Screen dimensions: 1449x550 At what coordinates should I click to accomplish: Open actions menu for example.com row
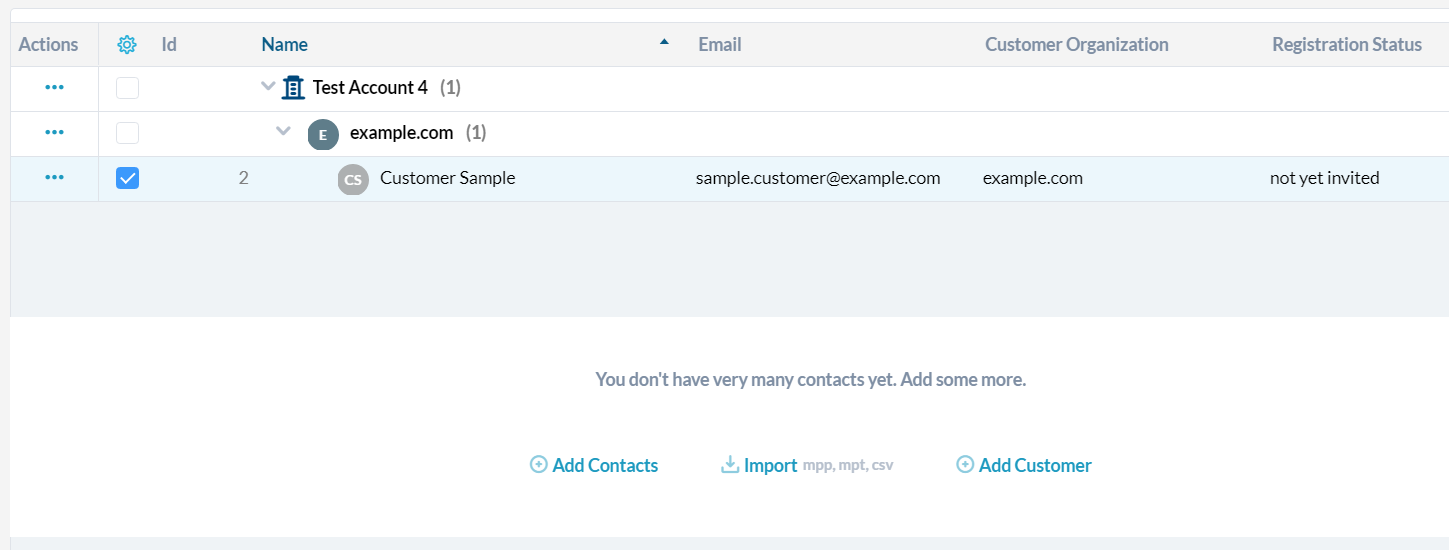coord(54,133)
